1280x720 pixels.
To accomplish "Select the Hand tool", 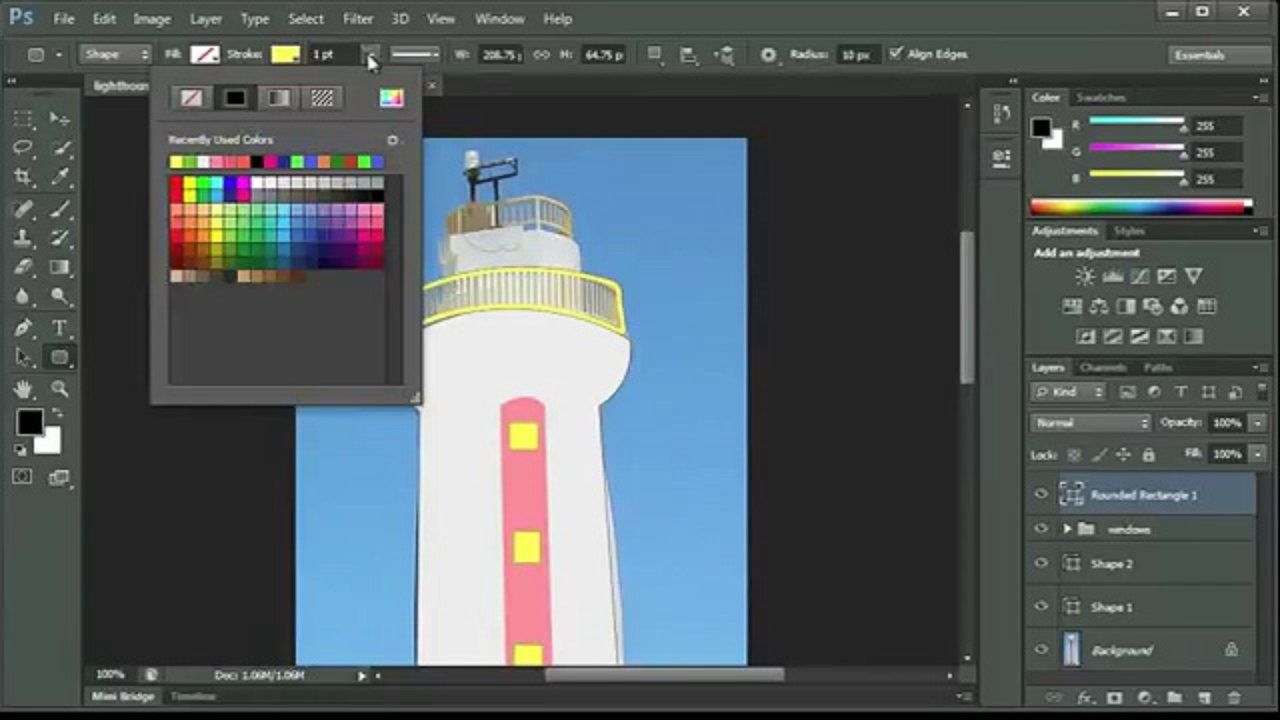I will (23, 389).
